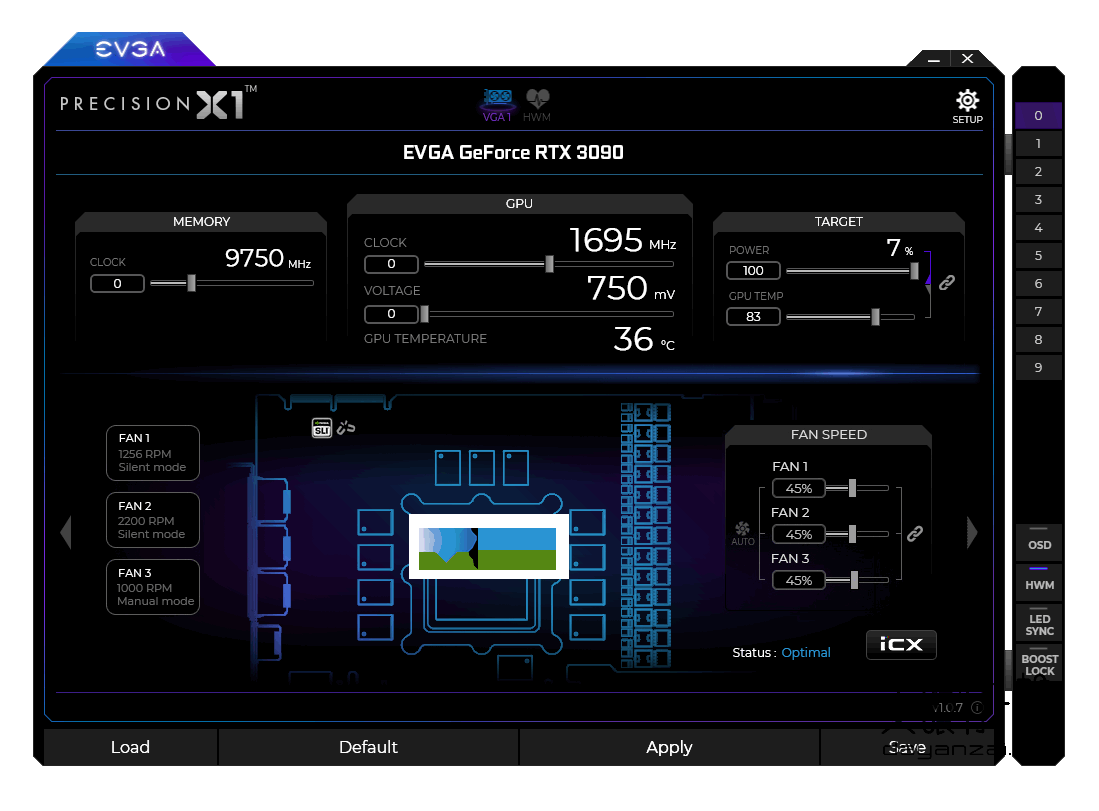Click the Save button
This screenshot has width=1099, height=811.
click(x=907, y=747)
